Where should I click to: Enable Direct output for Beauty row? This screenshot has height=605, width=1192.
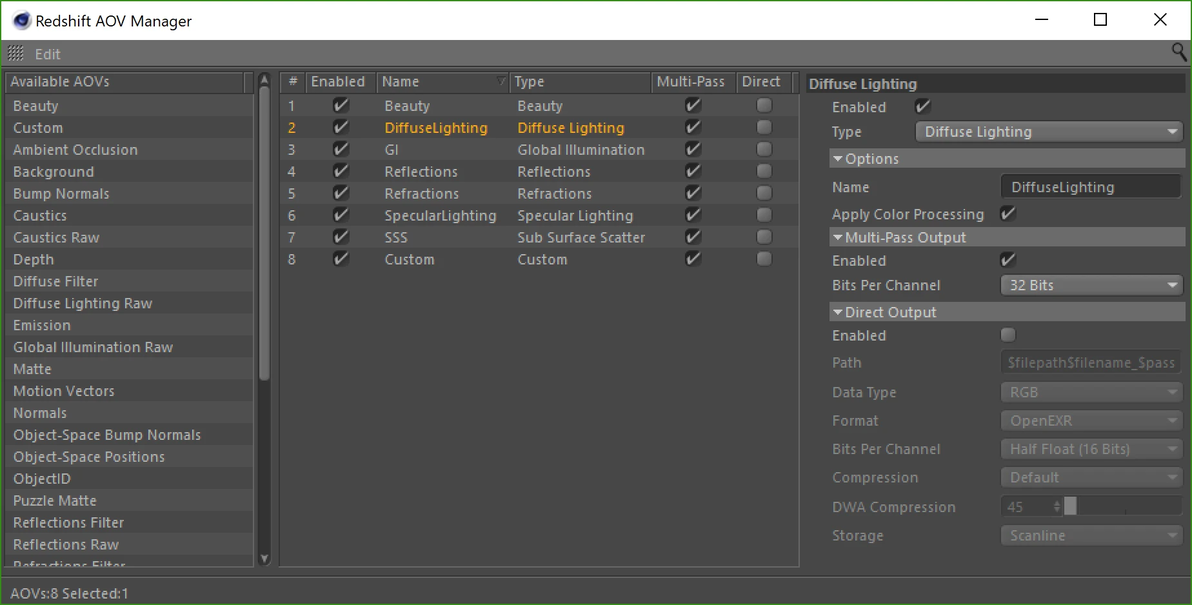coord(764,106)
